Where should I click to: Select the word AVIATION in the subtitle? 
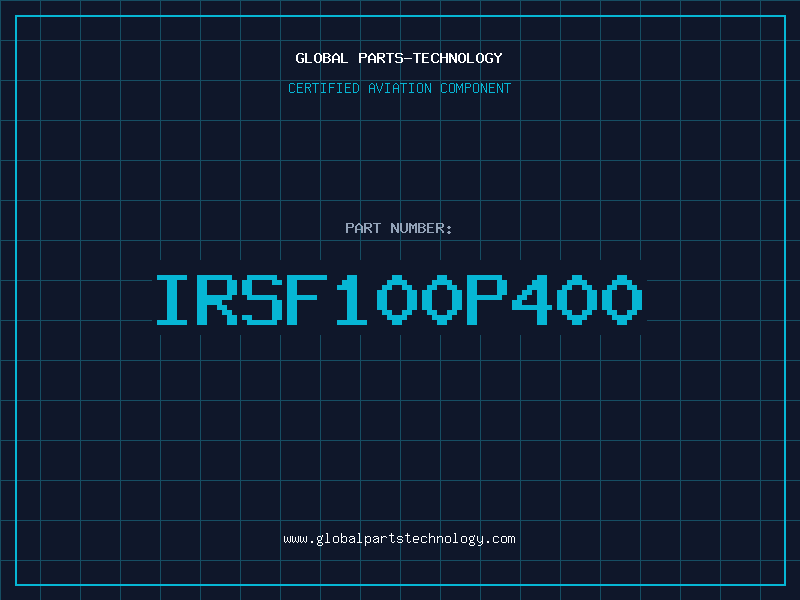[399, 88]
